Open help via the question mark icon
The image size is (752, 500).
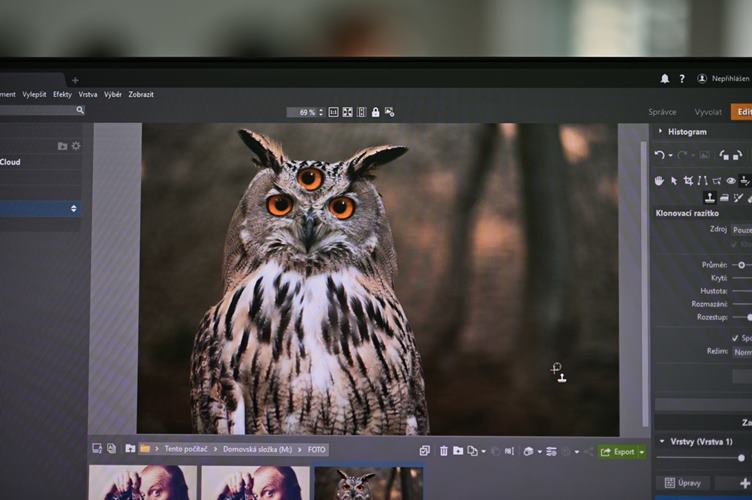[x=682, y=78]
